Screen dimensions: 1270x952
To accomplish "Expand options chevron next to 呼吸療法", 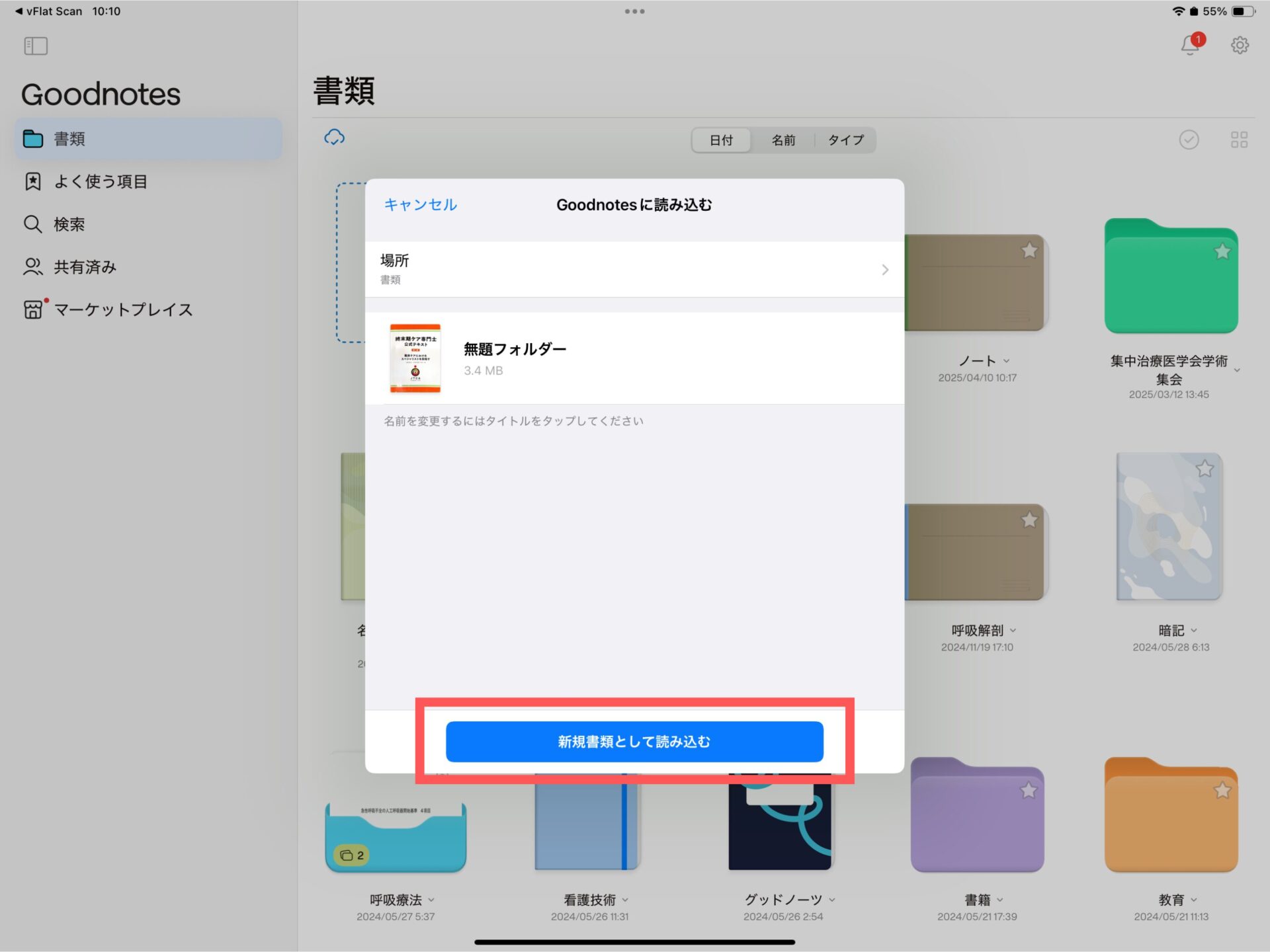I will (431, 900).
